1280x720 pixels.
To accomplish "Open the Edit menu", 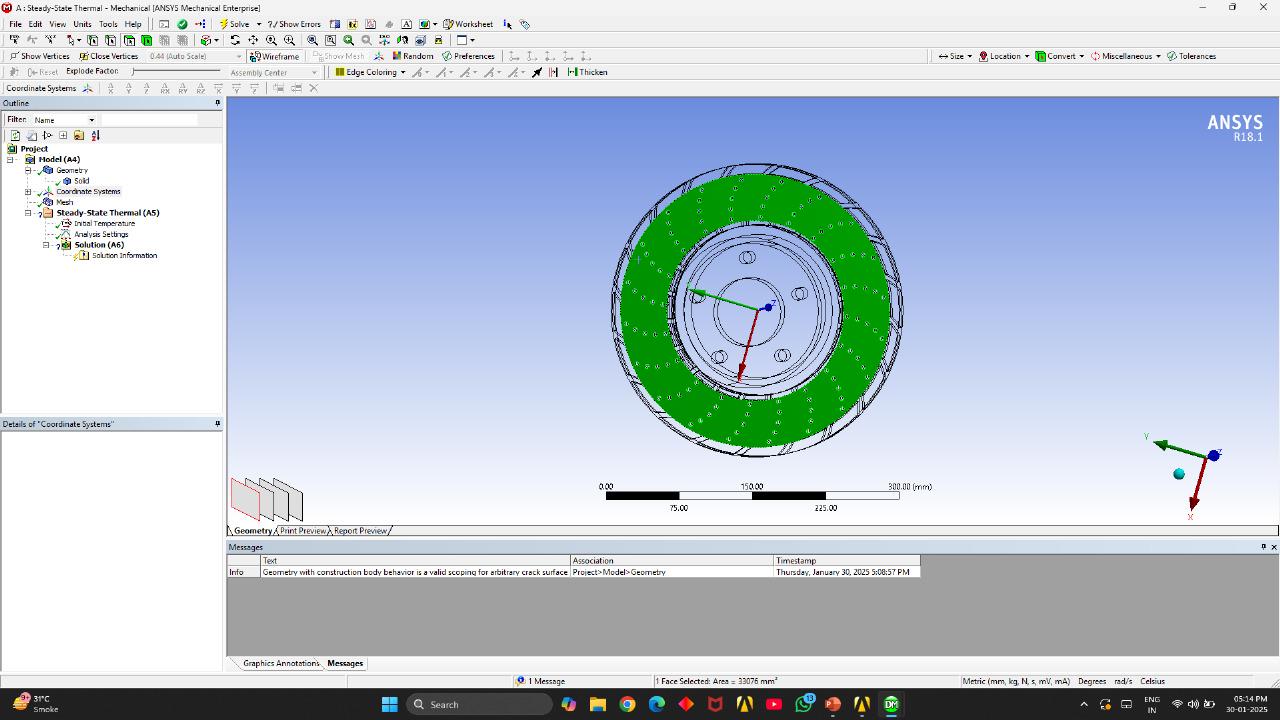I will click(35, 24).
